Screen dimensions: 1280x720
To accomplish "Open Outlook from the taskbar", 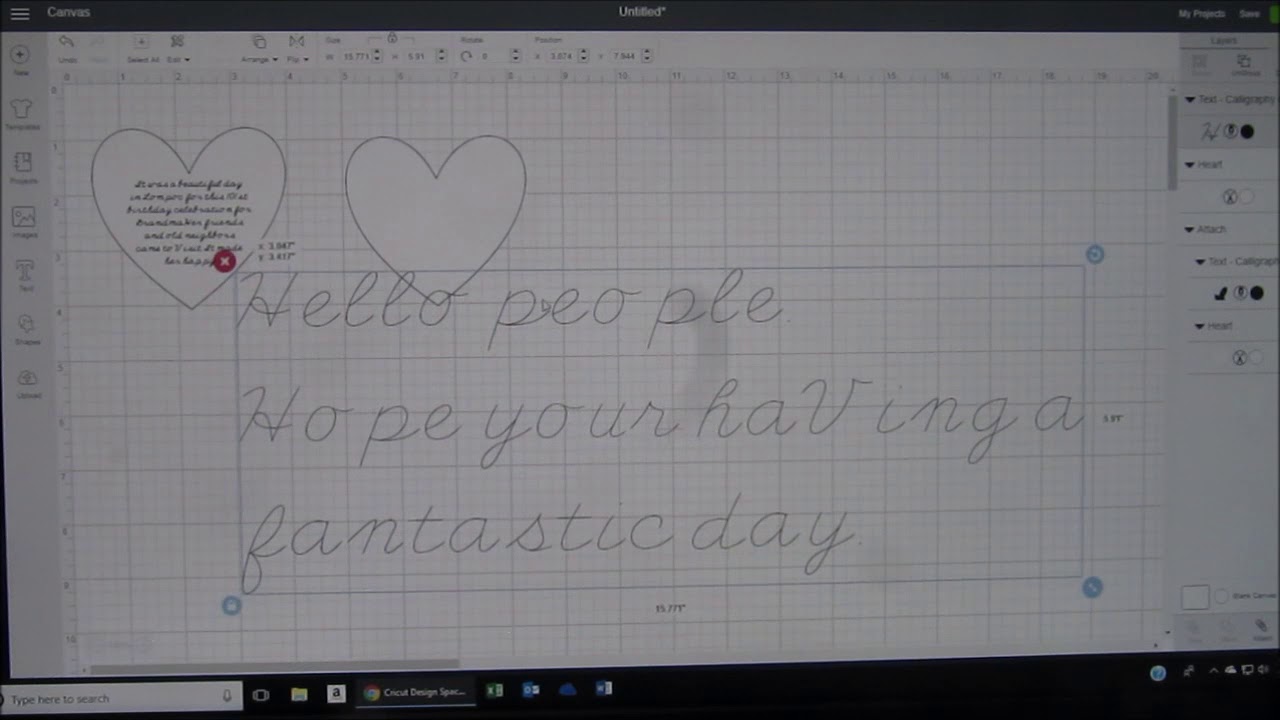I will click(531, 690).
